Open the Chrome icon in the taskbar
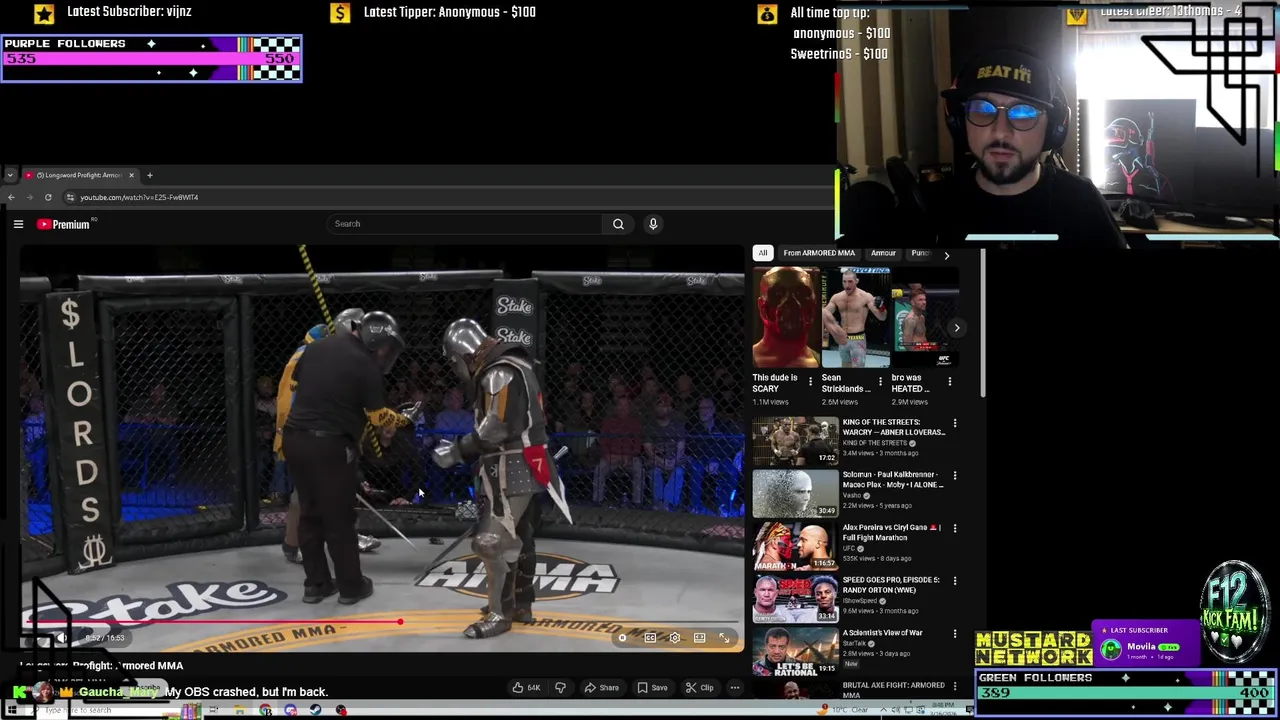Screen dimensions: 1280x720 click(x=265, y=710)
